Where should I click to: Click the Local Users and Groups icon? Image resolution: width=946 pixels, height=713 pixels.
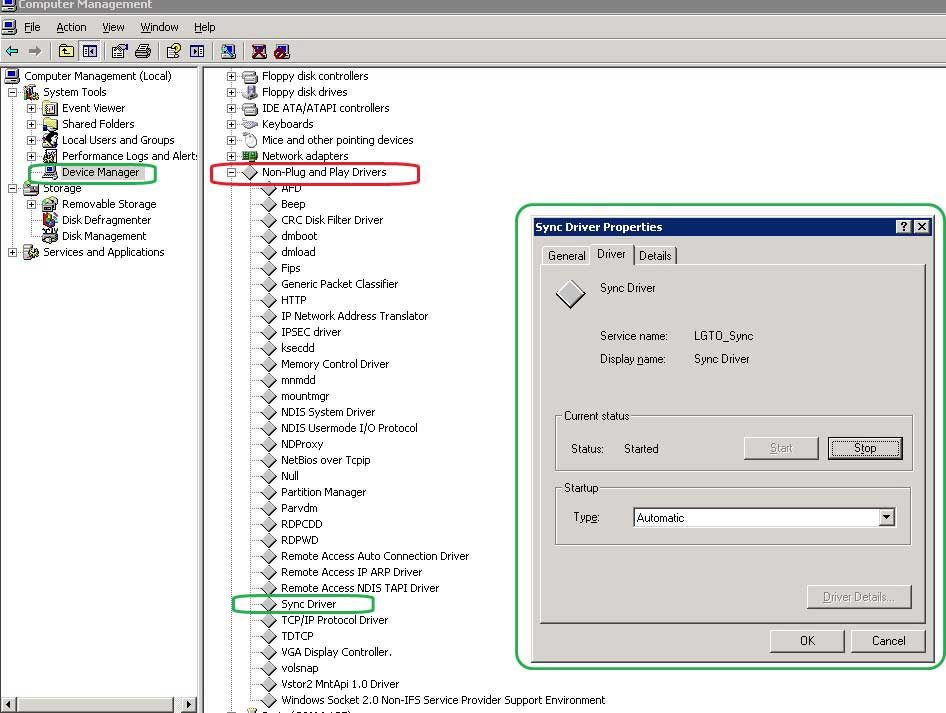pos(50,140)
